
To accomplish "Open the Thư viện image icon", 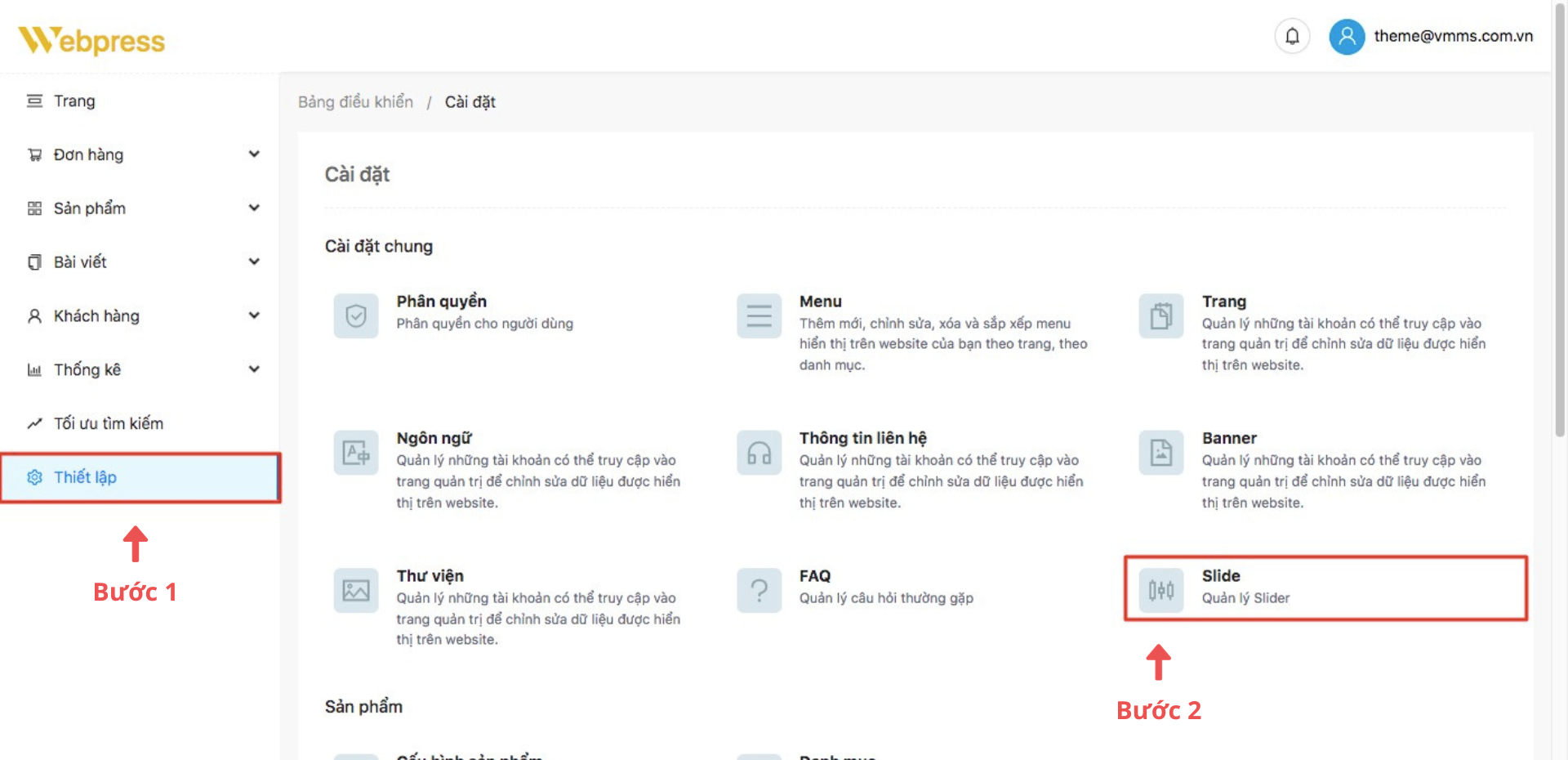I will 356,590.
